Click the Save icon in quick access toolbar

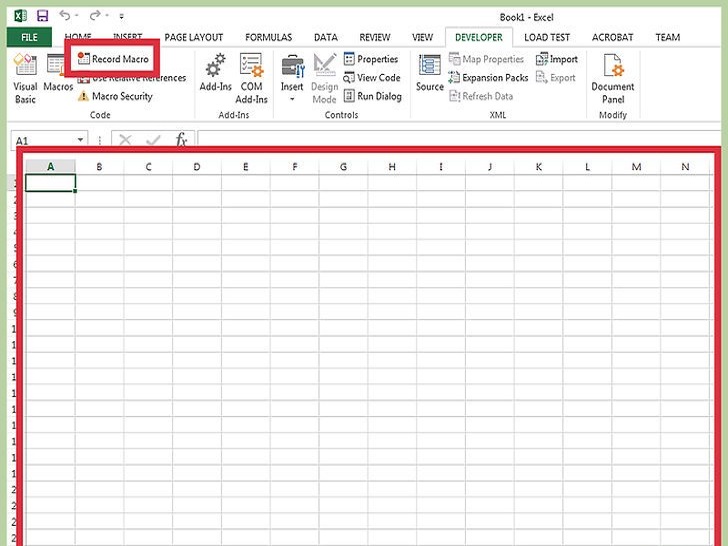pos(42,16)
